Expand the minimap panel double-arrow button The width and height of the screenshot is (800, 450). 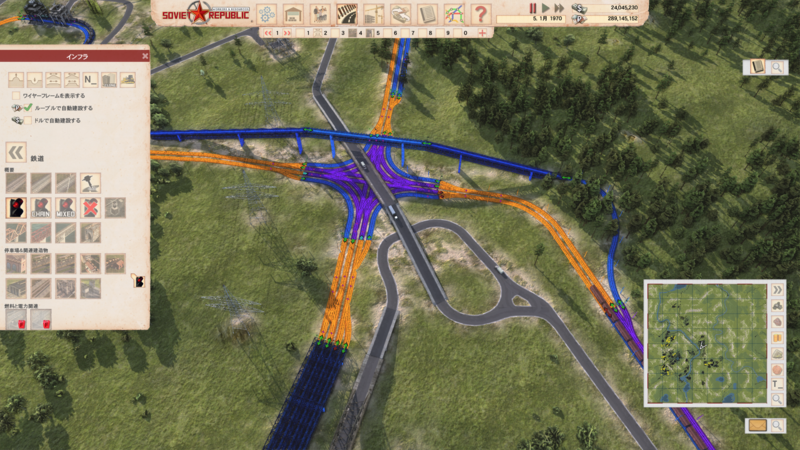[777, 291]
